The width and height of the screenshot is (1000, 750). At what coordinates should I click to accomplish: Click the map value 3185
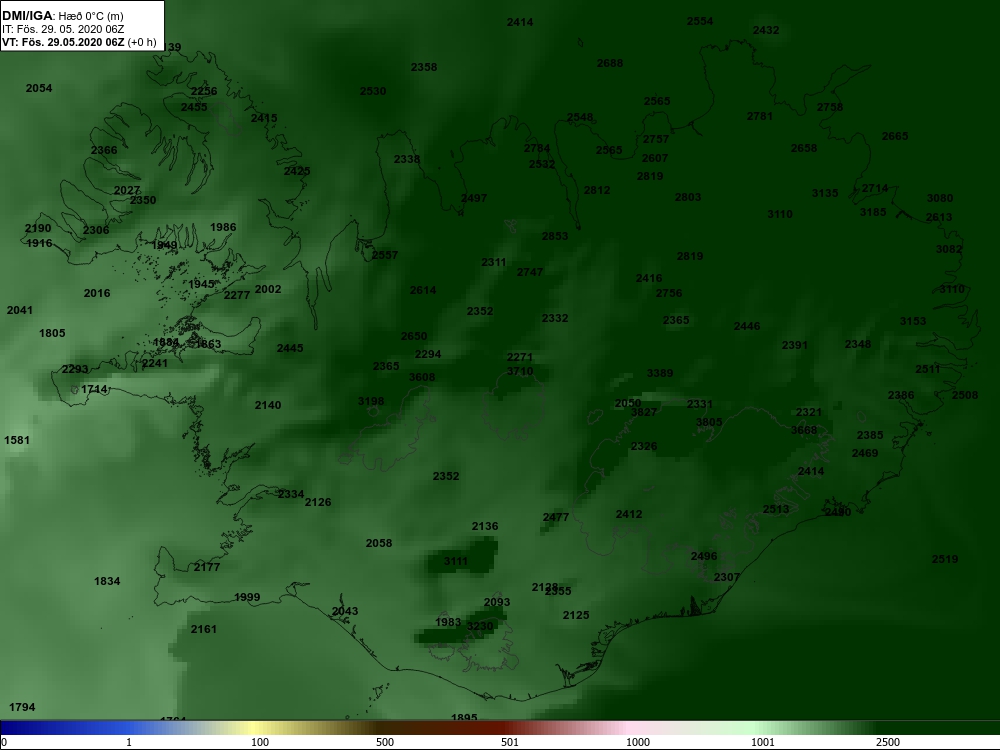873,212
